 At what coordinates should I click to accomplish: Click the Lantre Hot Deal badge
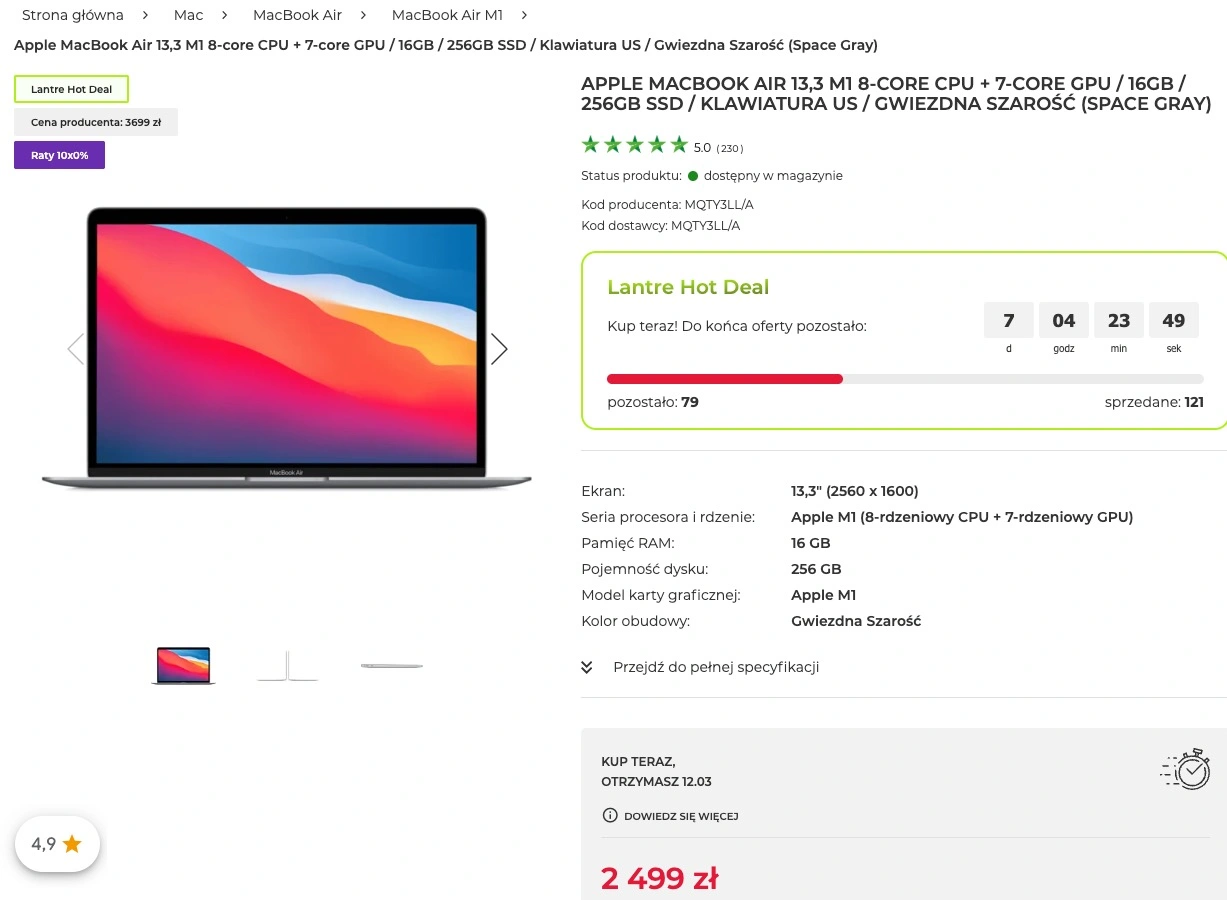pyautogui.click(x=71, y=89)
